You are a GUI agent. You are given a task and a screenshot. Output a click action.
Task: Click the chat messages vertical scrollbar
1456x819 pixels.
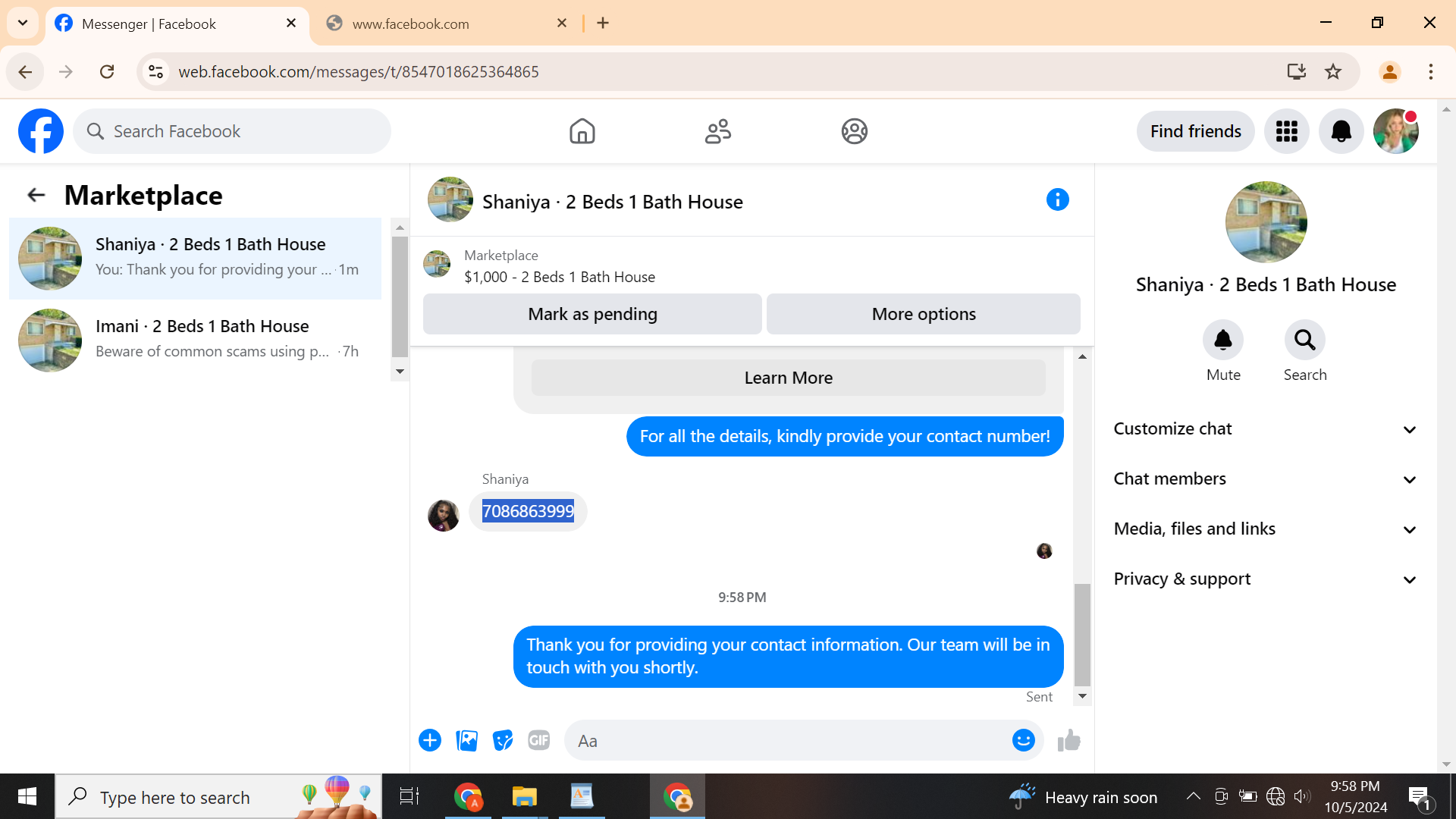coord(1082,634)
